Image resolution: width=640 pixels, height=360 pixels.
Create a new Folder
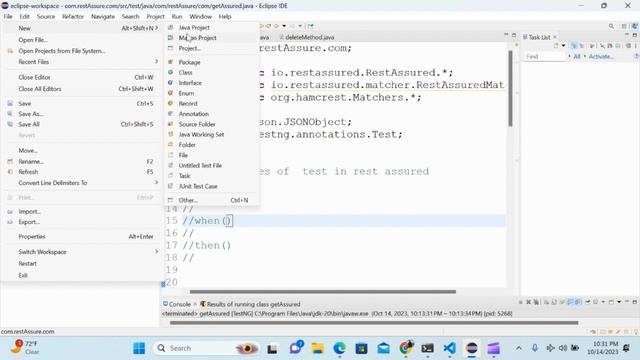click(187, 144)
